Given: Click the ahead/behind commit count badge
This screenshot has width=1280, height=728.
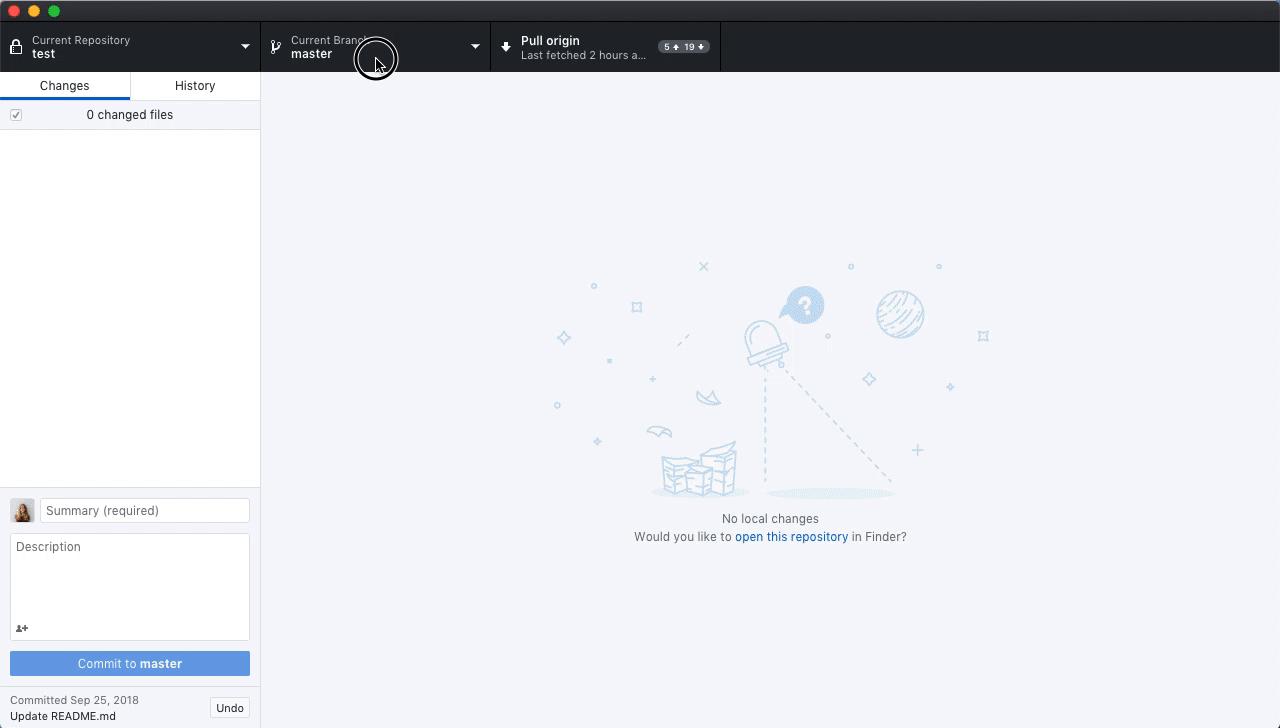Looking at the screenshot, I should click(684, 47).
